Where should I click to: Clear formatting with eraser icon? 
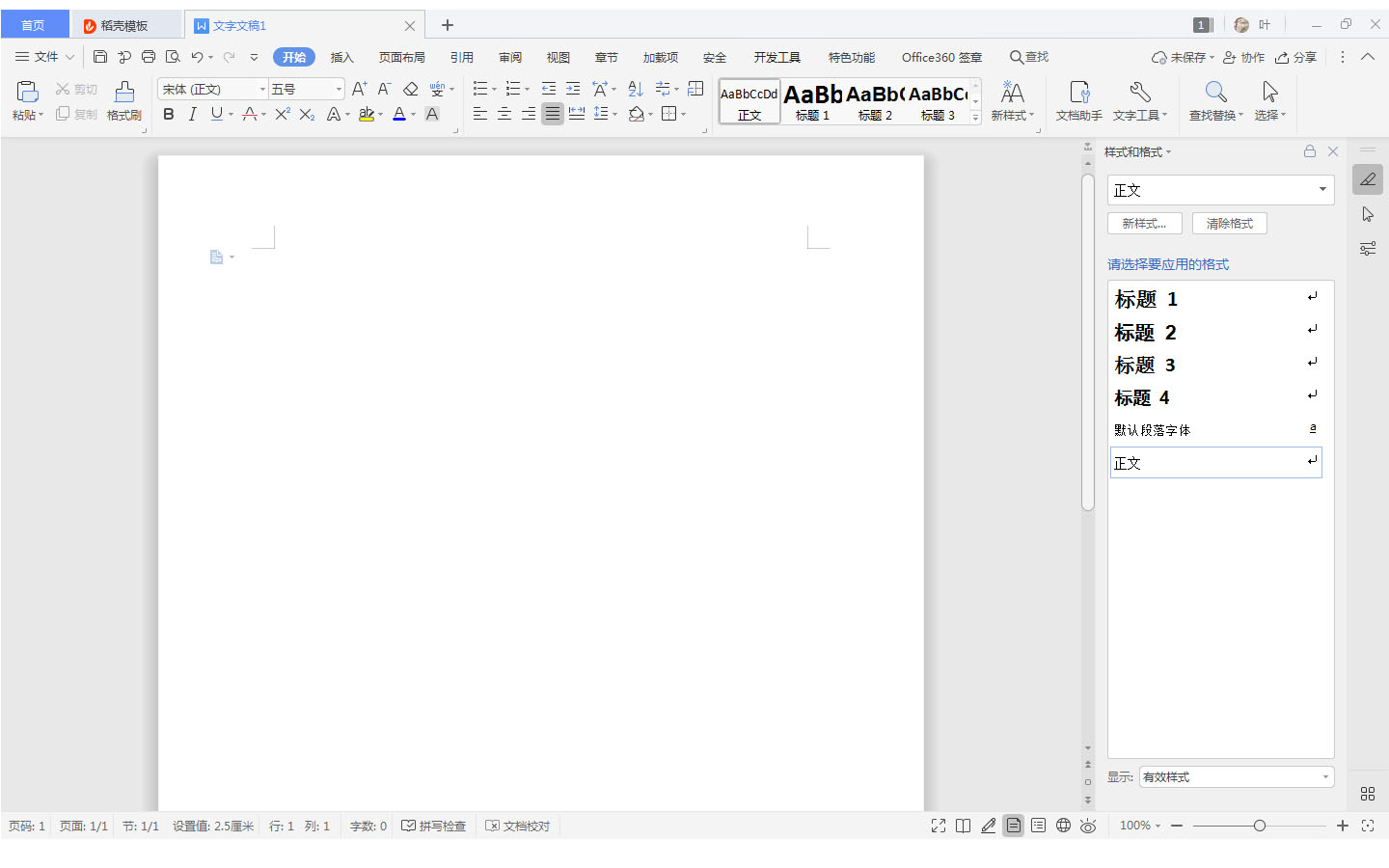tap(410, 89)
